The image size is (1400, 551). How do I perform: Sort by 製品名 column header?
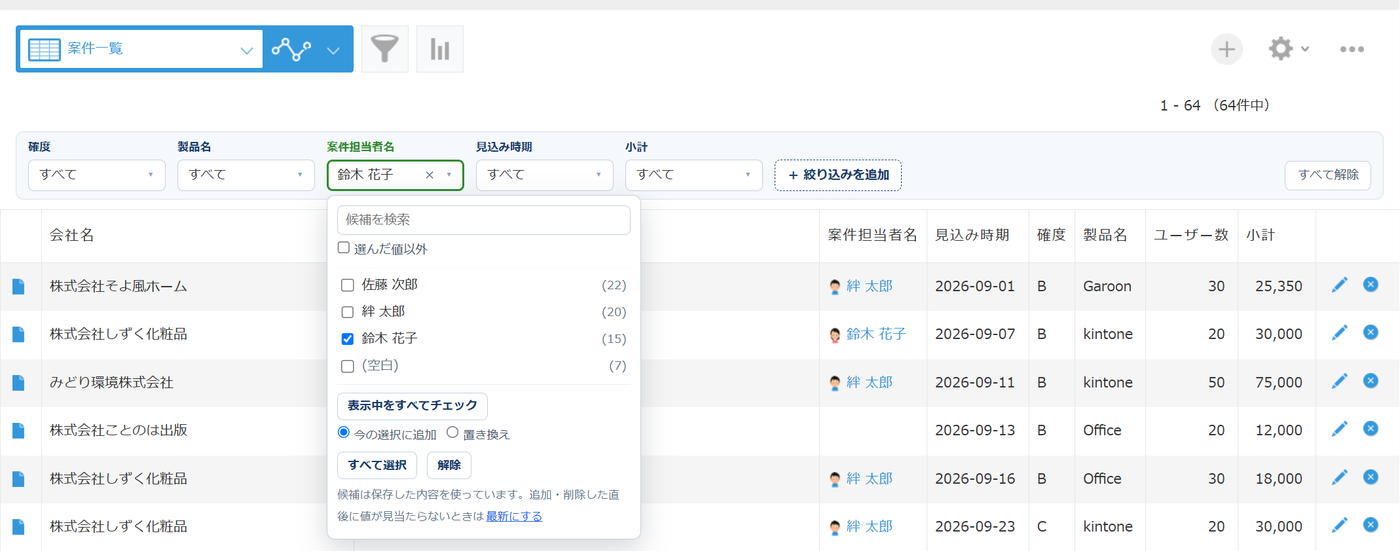coord(1105,235)
